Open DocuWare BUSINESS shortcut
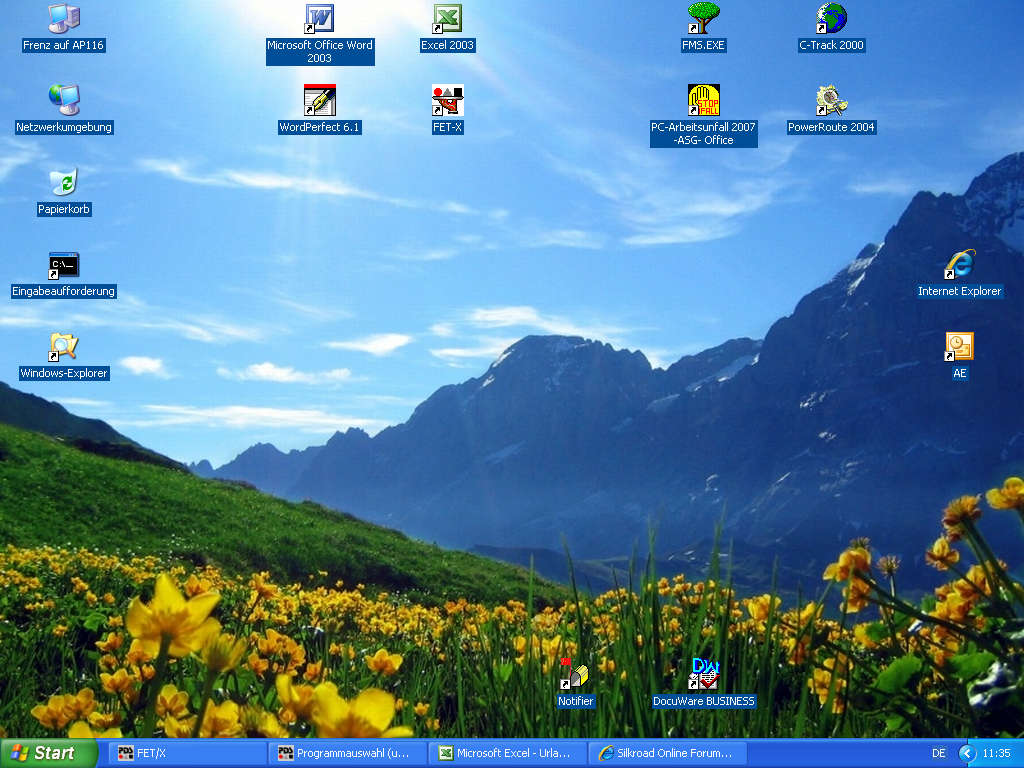Screen dimensions: 1024x768 703,675
